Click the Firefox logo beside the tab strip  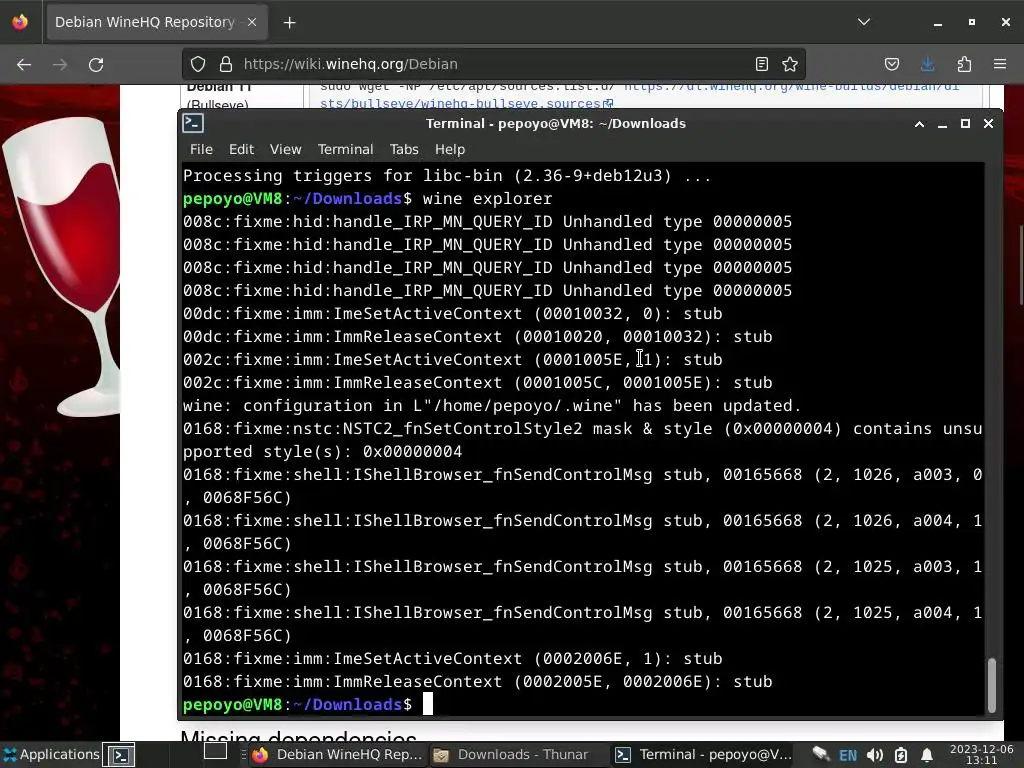20,22
